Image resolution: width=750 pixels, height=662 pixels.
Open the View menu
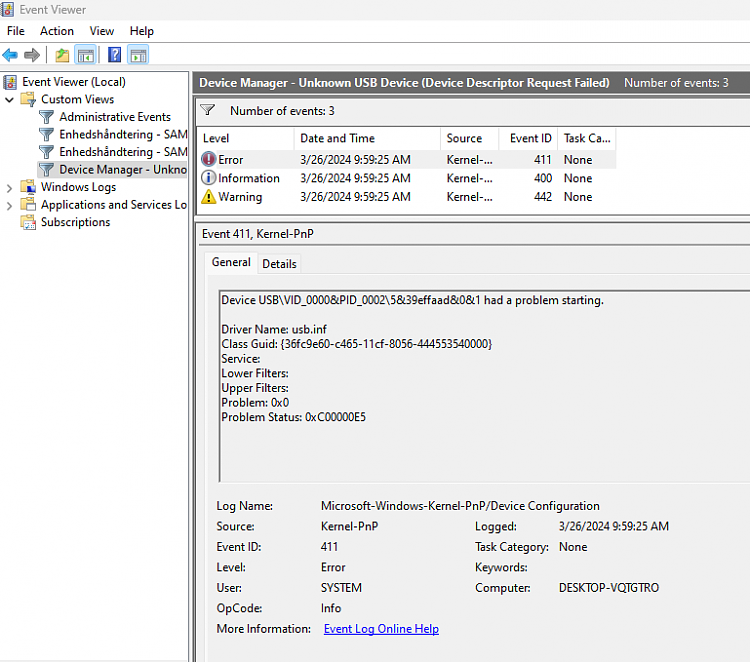click(x=101, y=31)
